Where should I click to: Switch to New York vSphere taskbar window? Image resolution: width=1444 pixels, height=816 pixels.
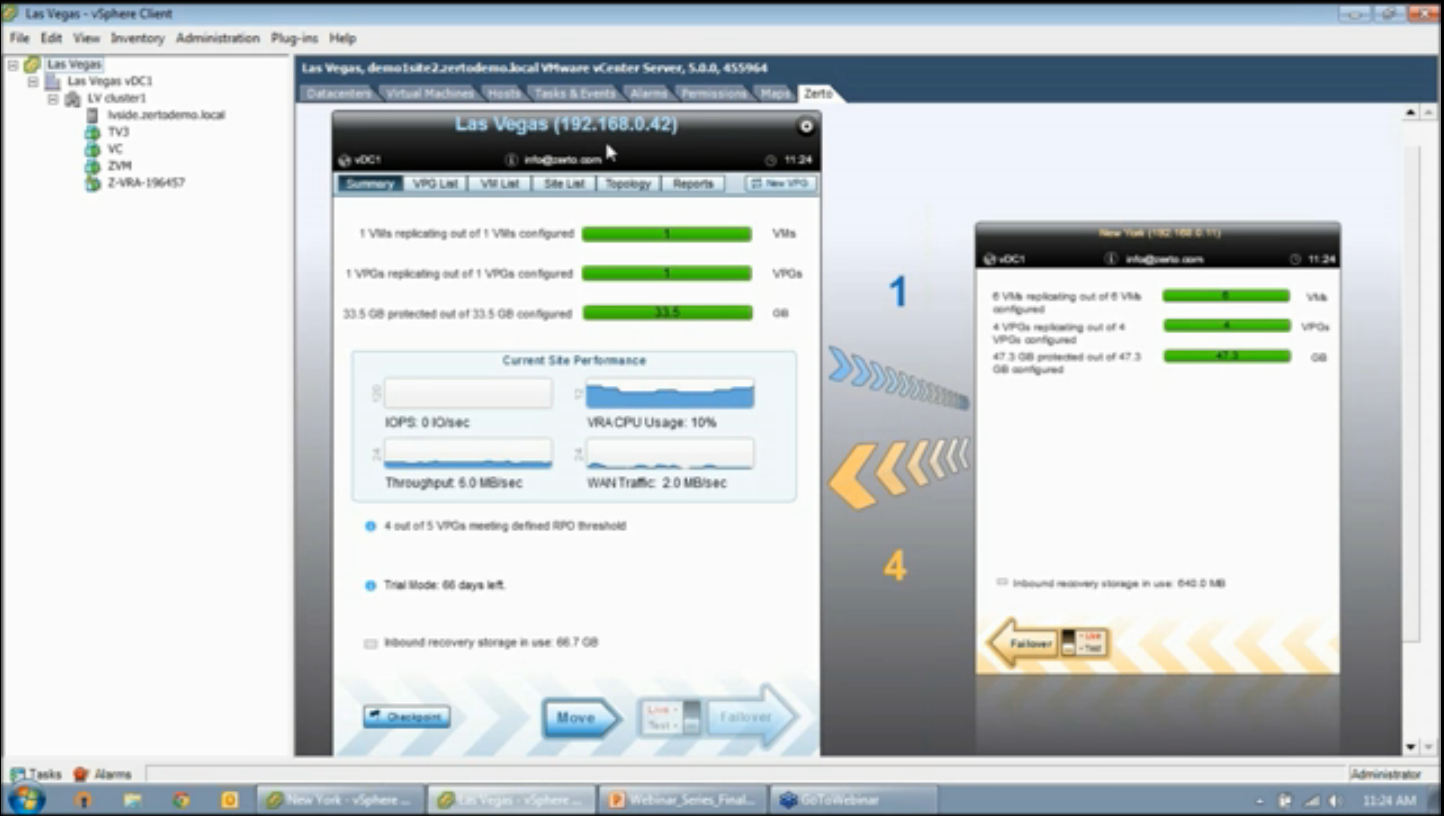tap(342, 800)
